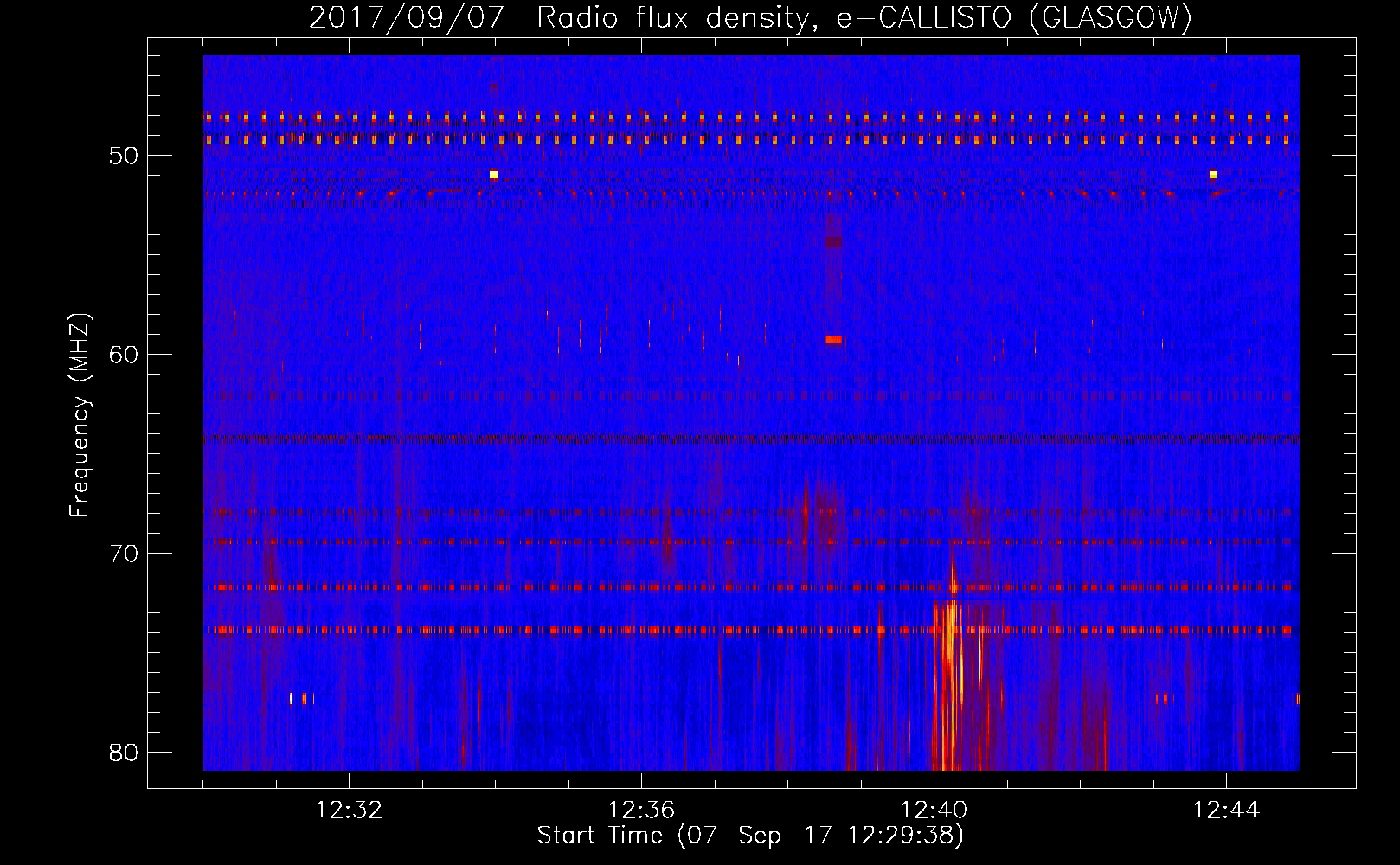Click the '70' frequency tick label
This screenshot has width=1400, height=865.
[124, 554]
